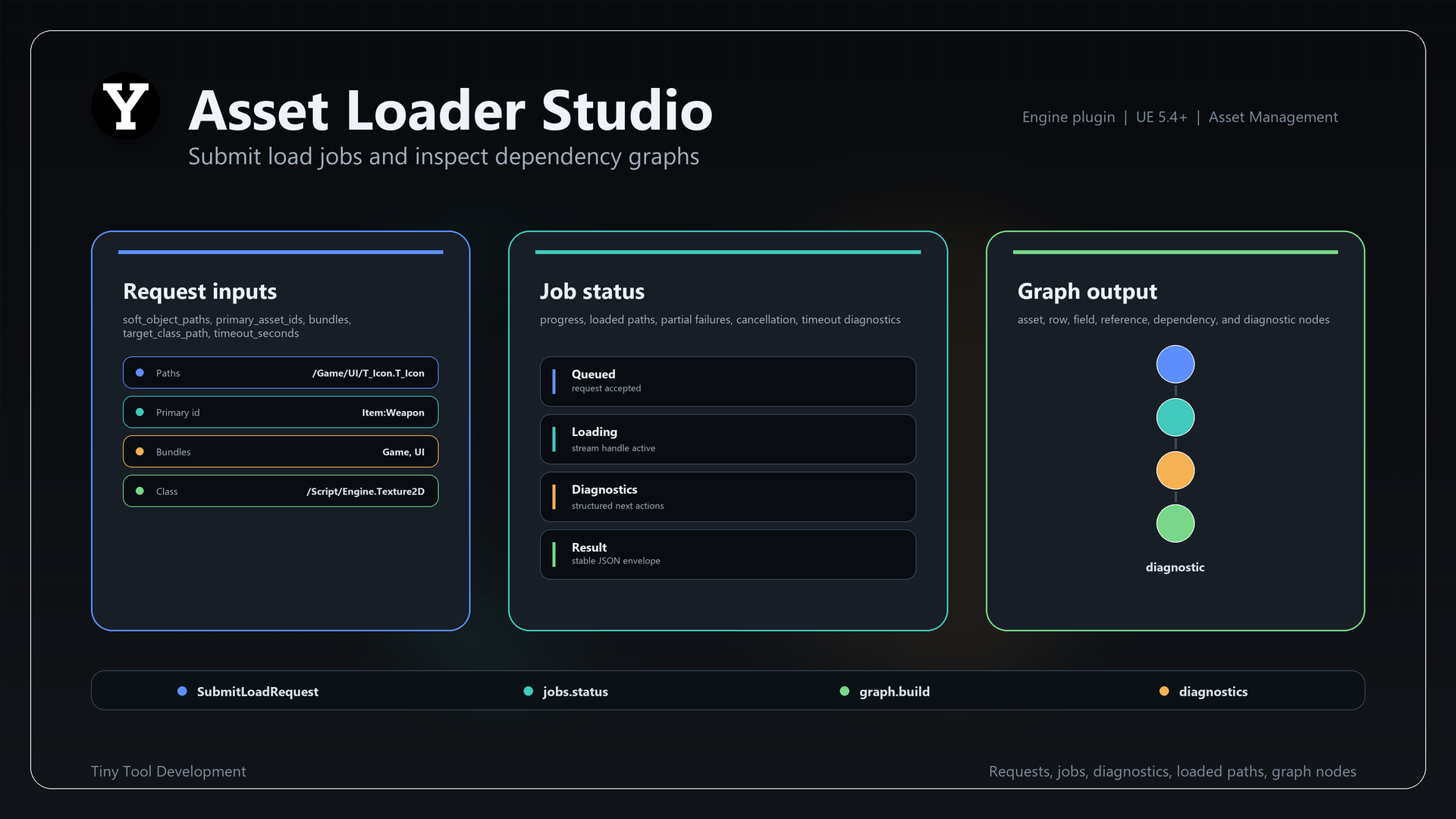Click the orange graph node circle
This screenshot has height=819, width=1456.
[1175, 470]
